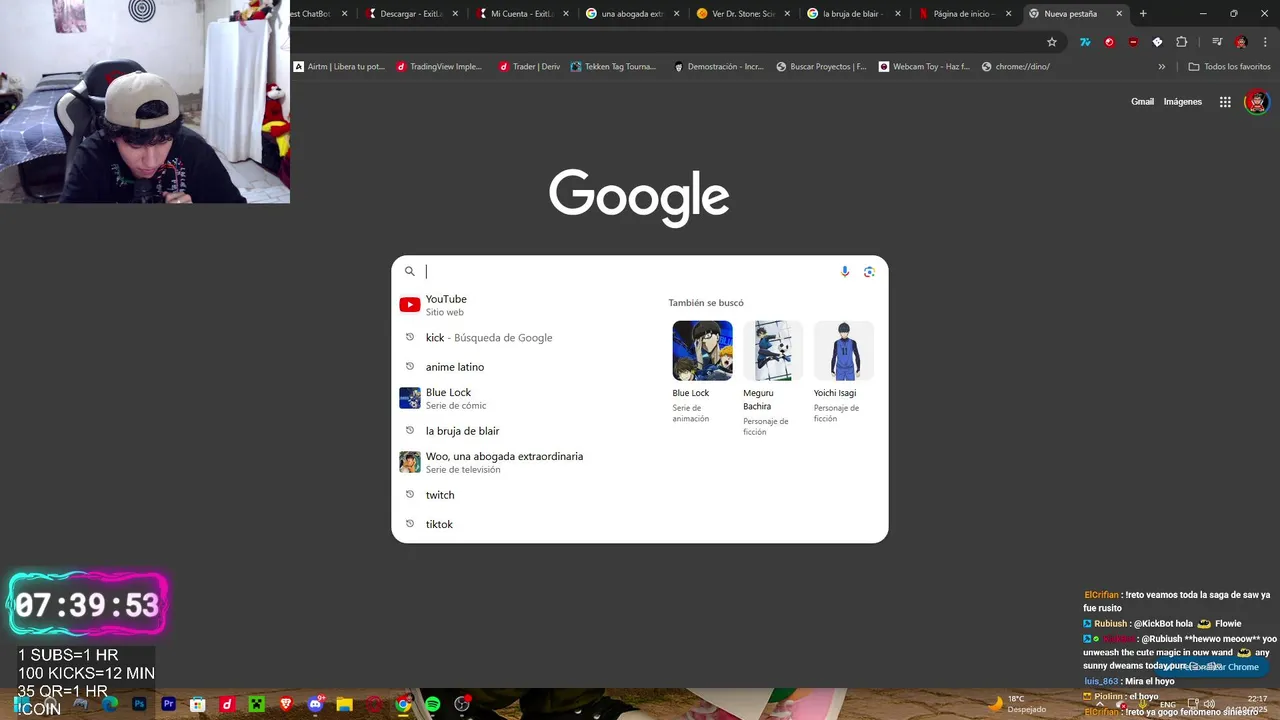Open the Demostración bookmark
Screen dimensions: 1280x720
[x=719, y=66]
